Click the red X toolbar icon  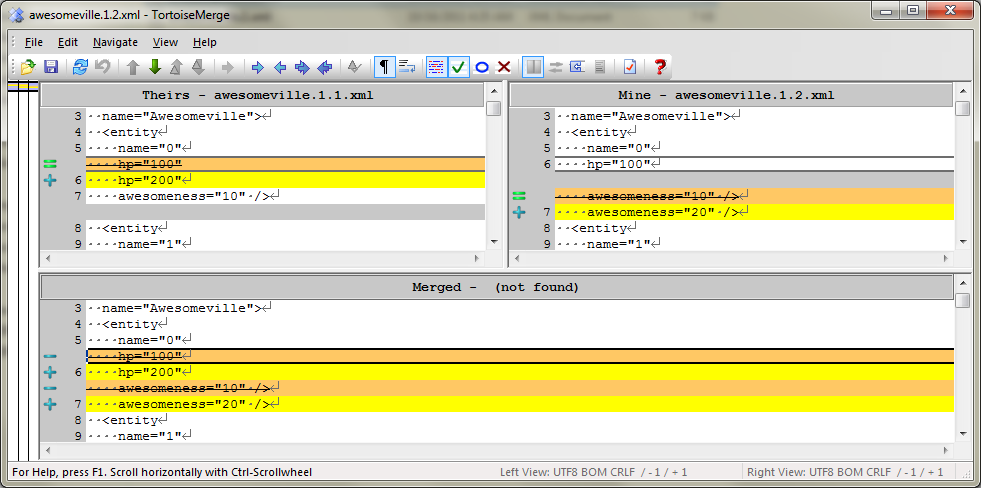point(504,67)
